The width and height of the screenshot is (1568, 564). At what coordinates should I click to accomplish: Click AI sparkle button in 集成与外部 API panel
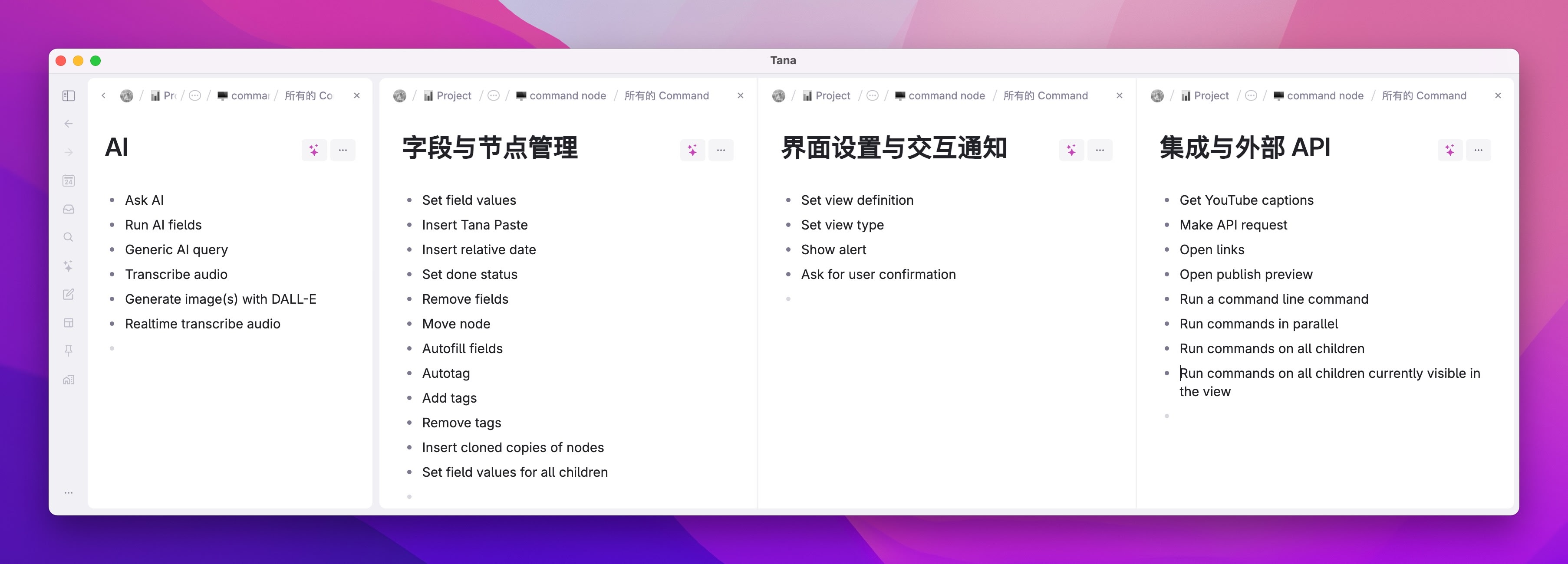pos(1450,150)
